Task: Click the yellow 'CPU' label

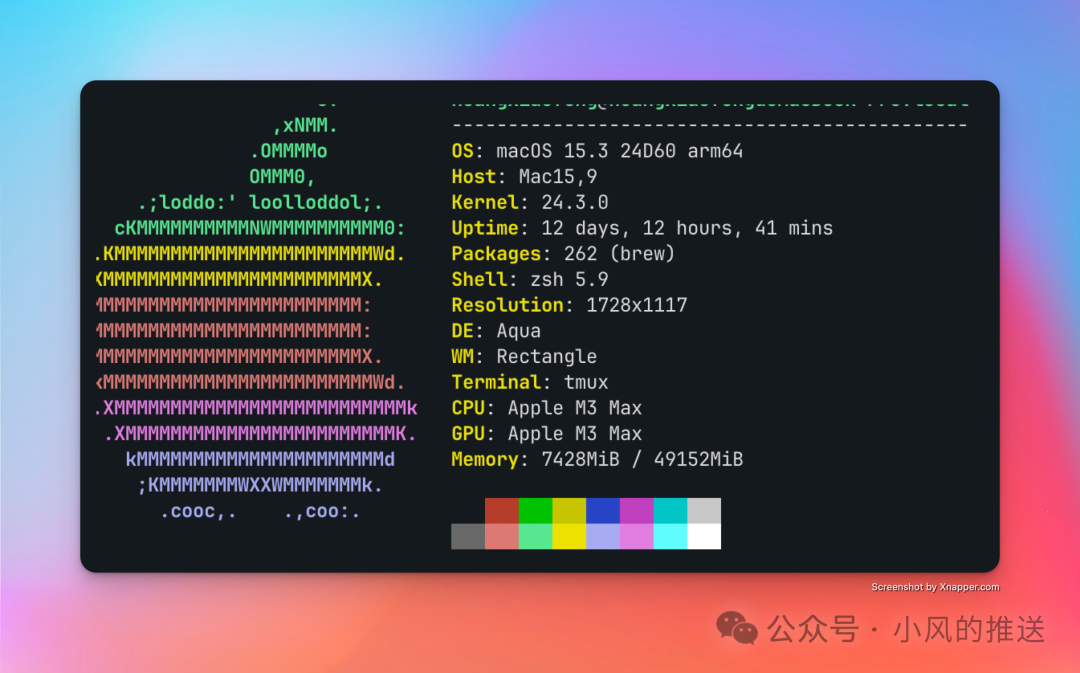Action: coord(468,408)
